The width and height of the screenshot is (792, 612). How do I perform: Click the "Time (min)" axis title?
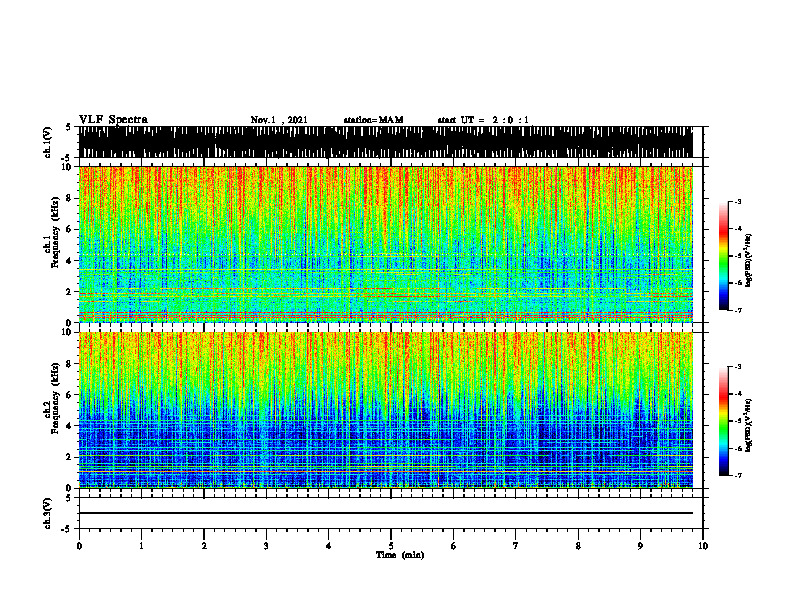pyautogui.click(x=400, y=555)
